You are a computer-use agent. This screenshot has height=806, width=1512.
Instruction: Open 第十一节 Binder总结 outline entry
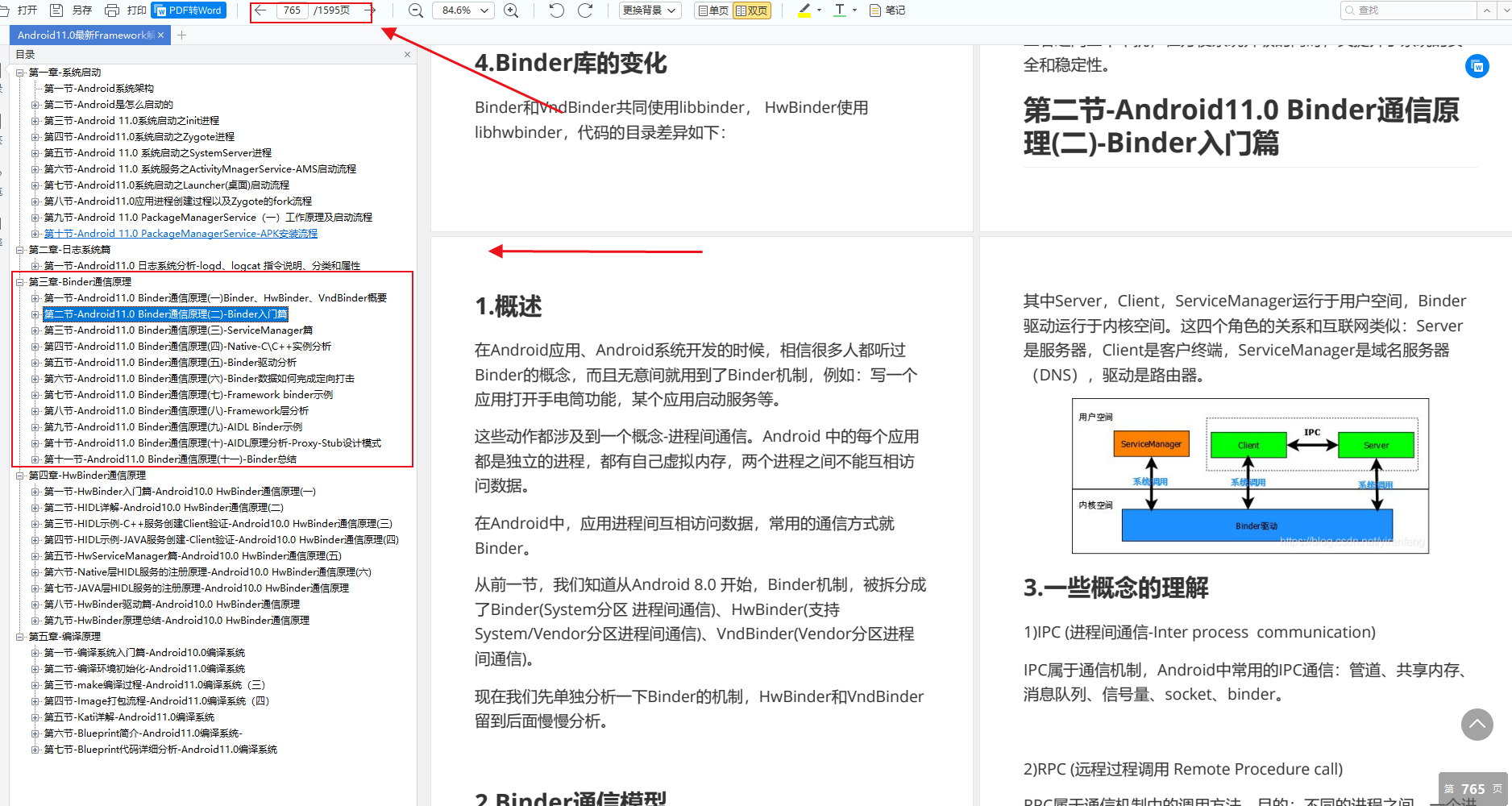171,459
